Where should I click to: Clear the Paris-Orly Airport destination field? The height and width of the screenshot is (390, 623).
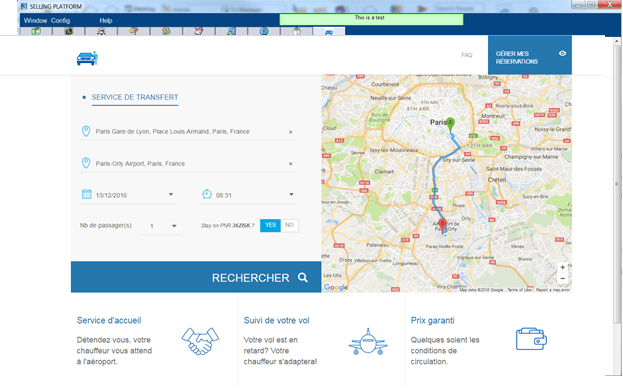[290, 164]
